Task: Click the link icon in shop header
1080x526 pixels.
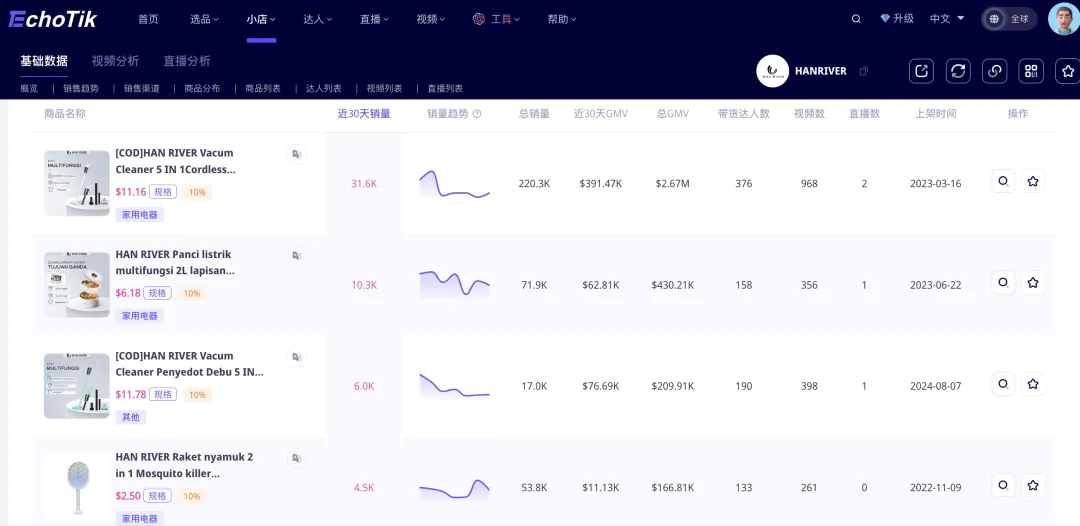Action: (x=995, y=71)
